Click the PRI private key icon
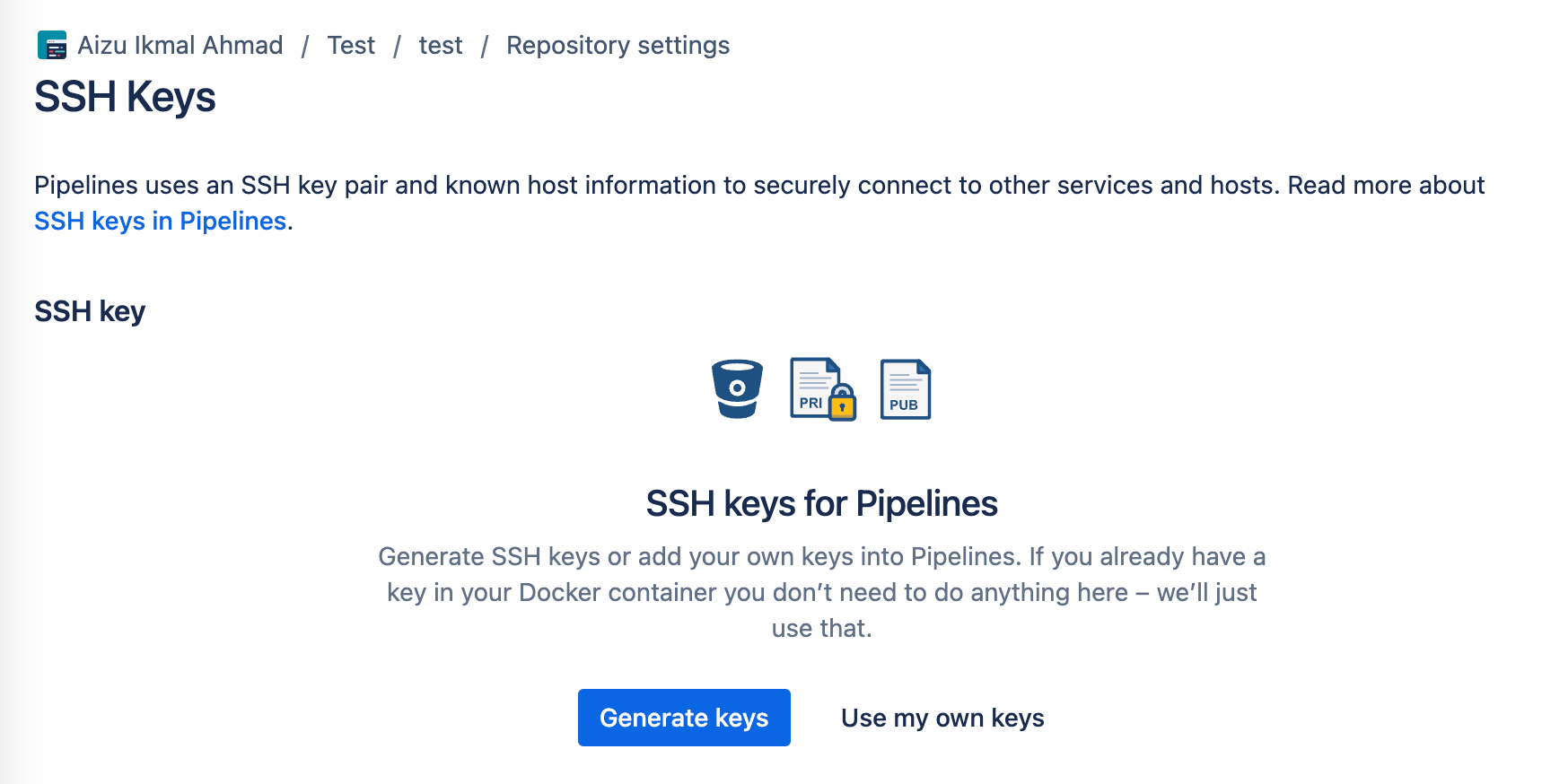Viewport: 1542px width, 784px height. coord(823,388)
